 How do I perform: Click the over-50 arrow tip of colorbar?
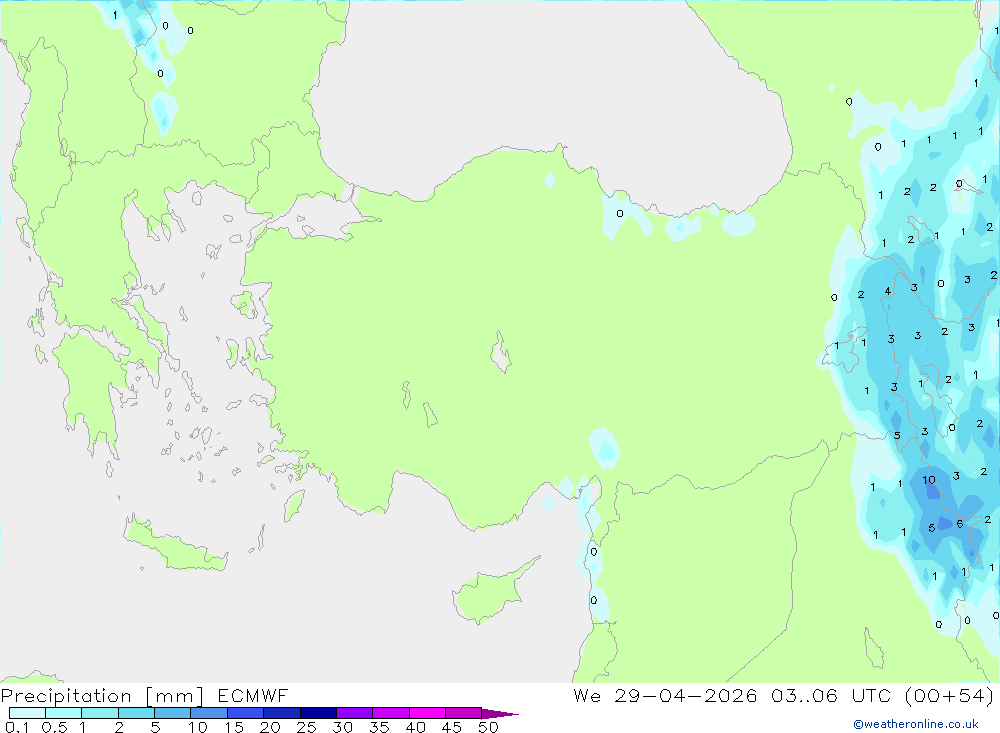[x=499, y=714]
